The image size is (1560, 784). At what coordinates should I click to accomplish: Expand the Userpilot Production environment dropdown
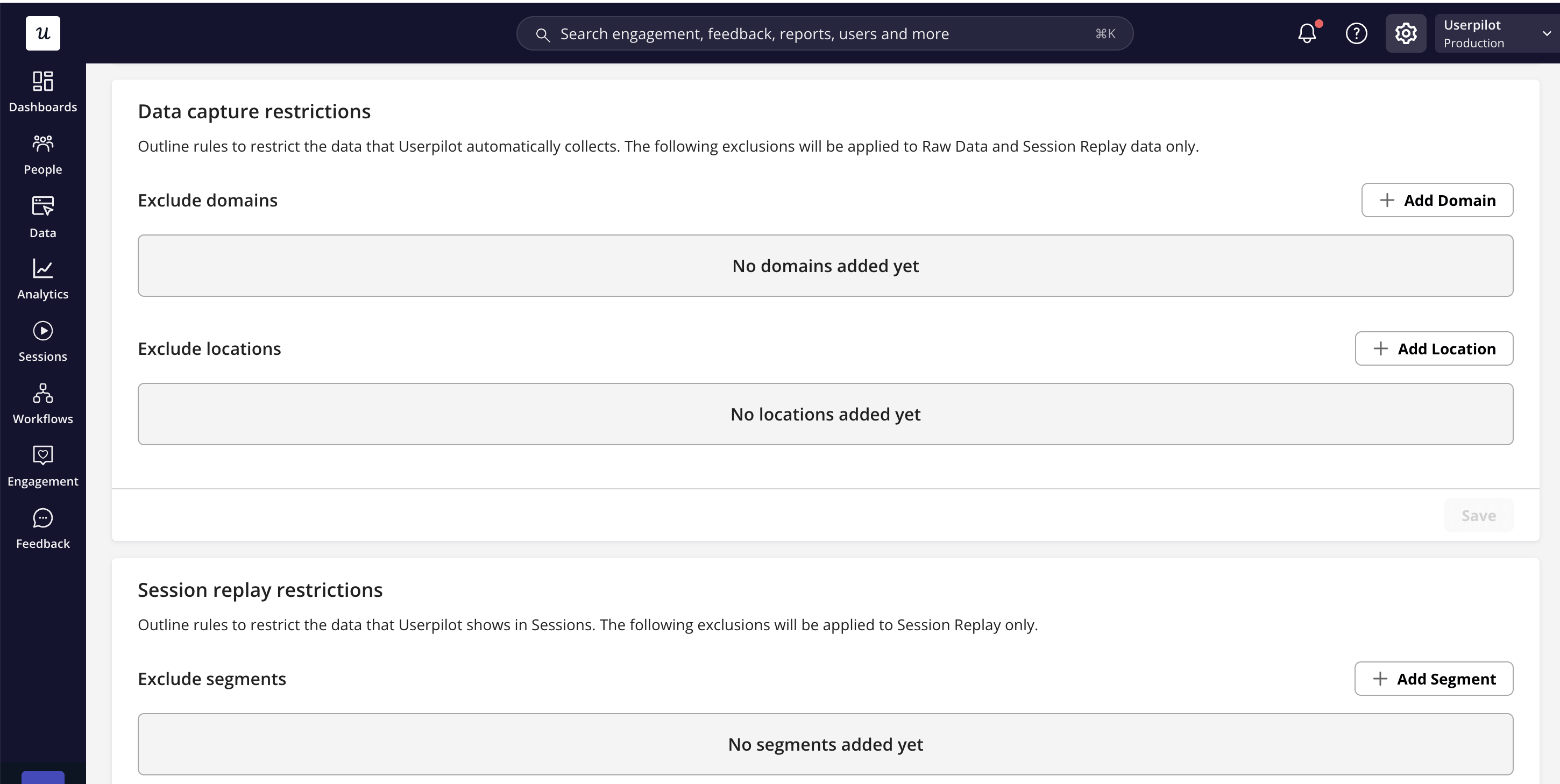pyautogui.click(x=1497, y=33)
